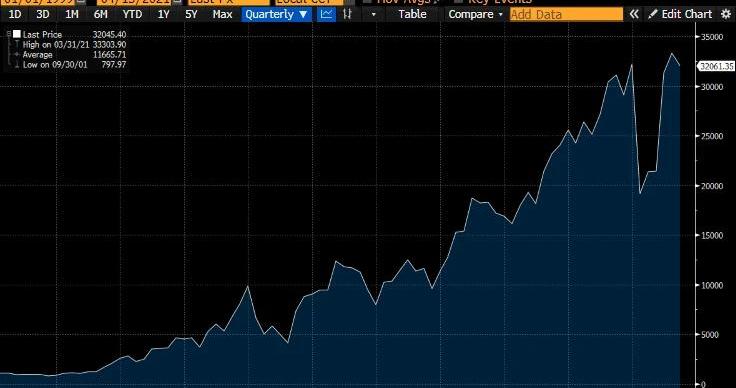Switch range to 5Y
This screenshot has width=736, height=388.
[191, 14]
